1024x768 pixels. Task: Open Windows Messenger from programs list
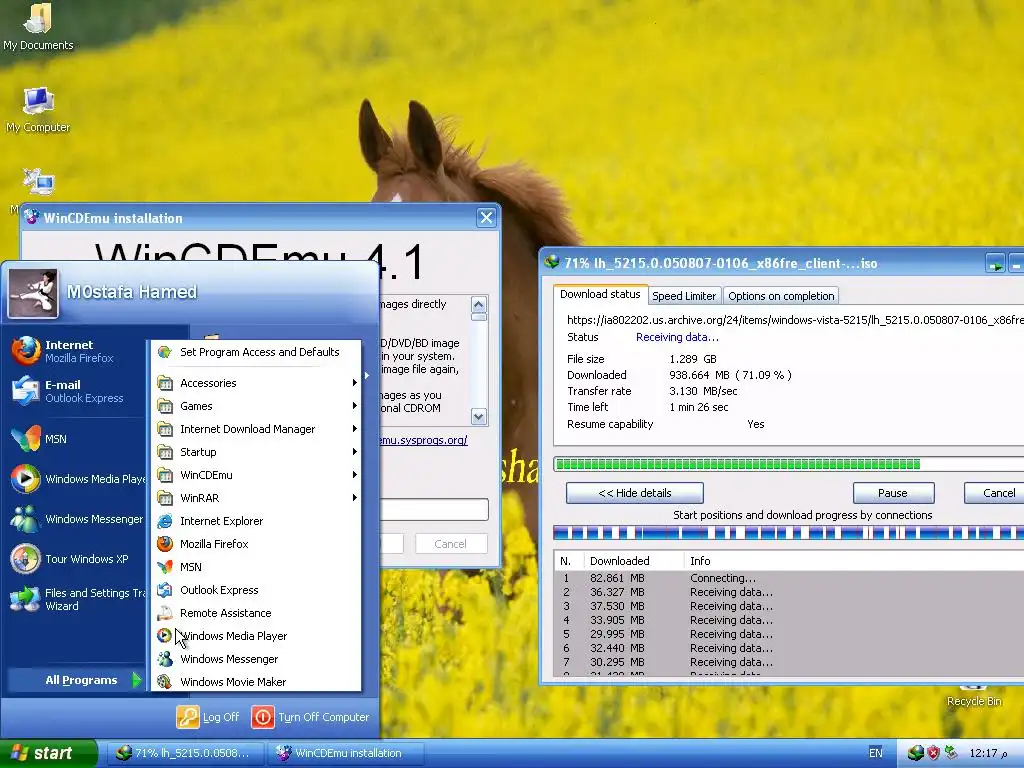point(256,659)
